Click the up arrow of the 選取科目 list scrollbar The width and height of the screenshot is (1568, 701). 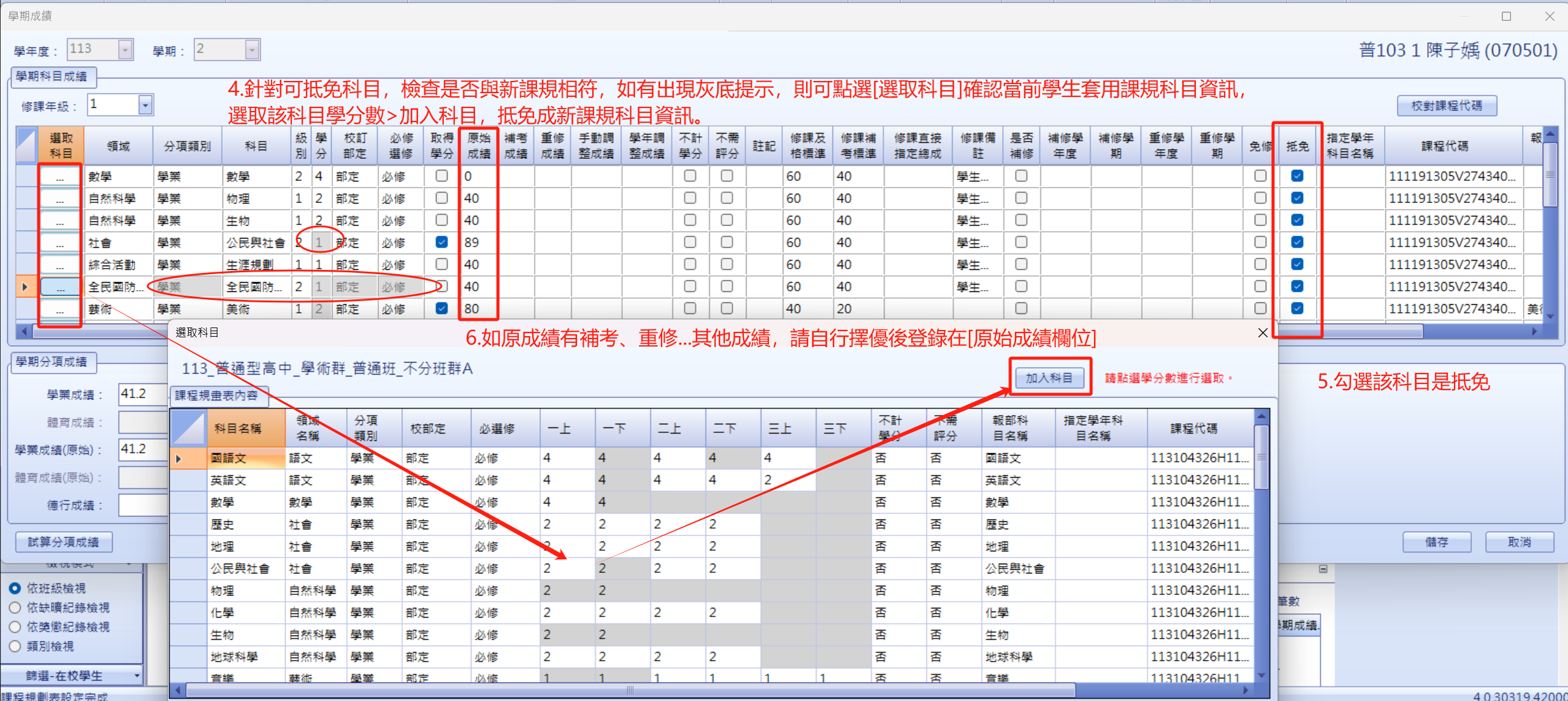click(1261, 416)
